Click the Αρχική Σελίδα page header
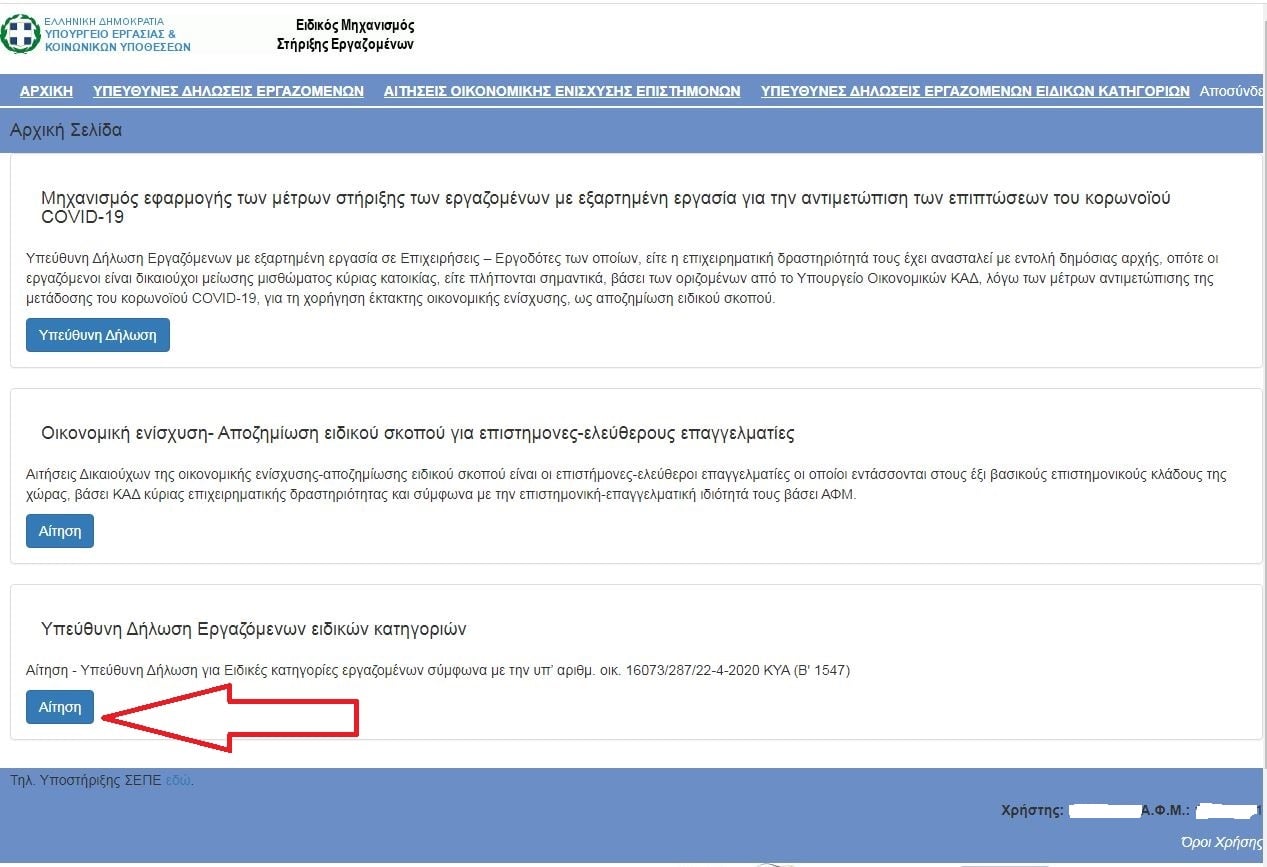This screenshot has width=1267, height=867. [66, 130]
